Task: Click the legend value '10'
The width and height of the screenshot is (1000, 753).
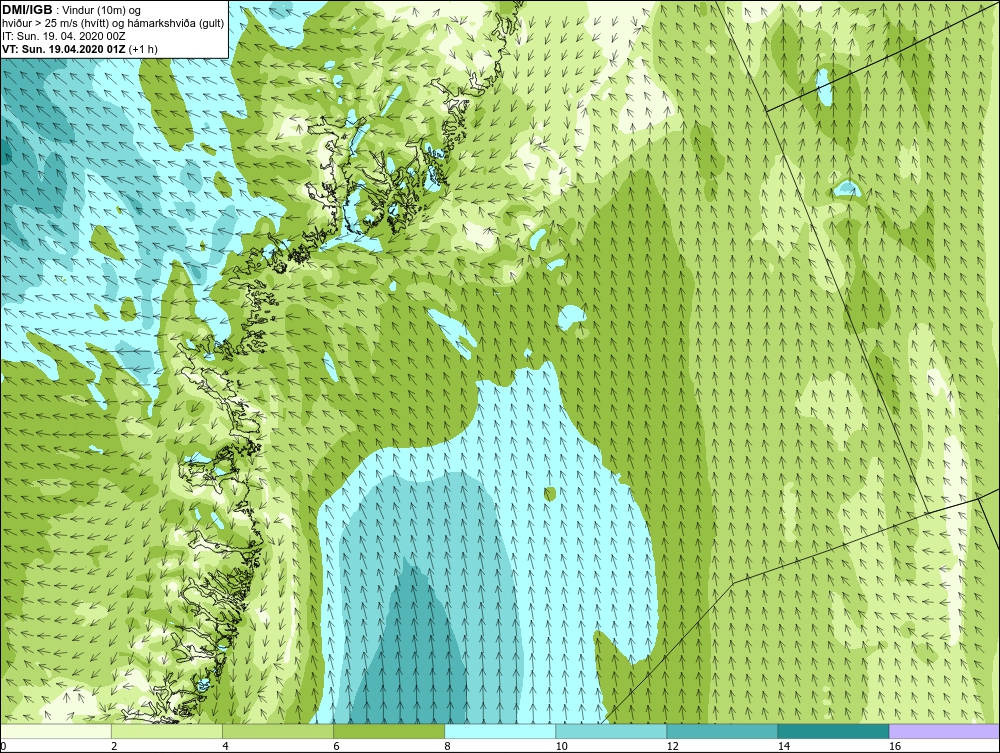Action: point(561,746)
